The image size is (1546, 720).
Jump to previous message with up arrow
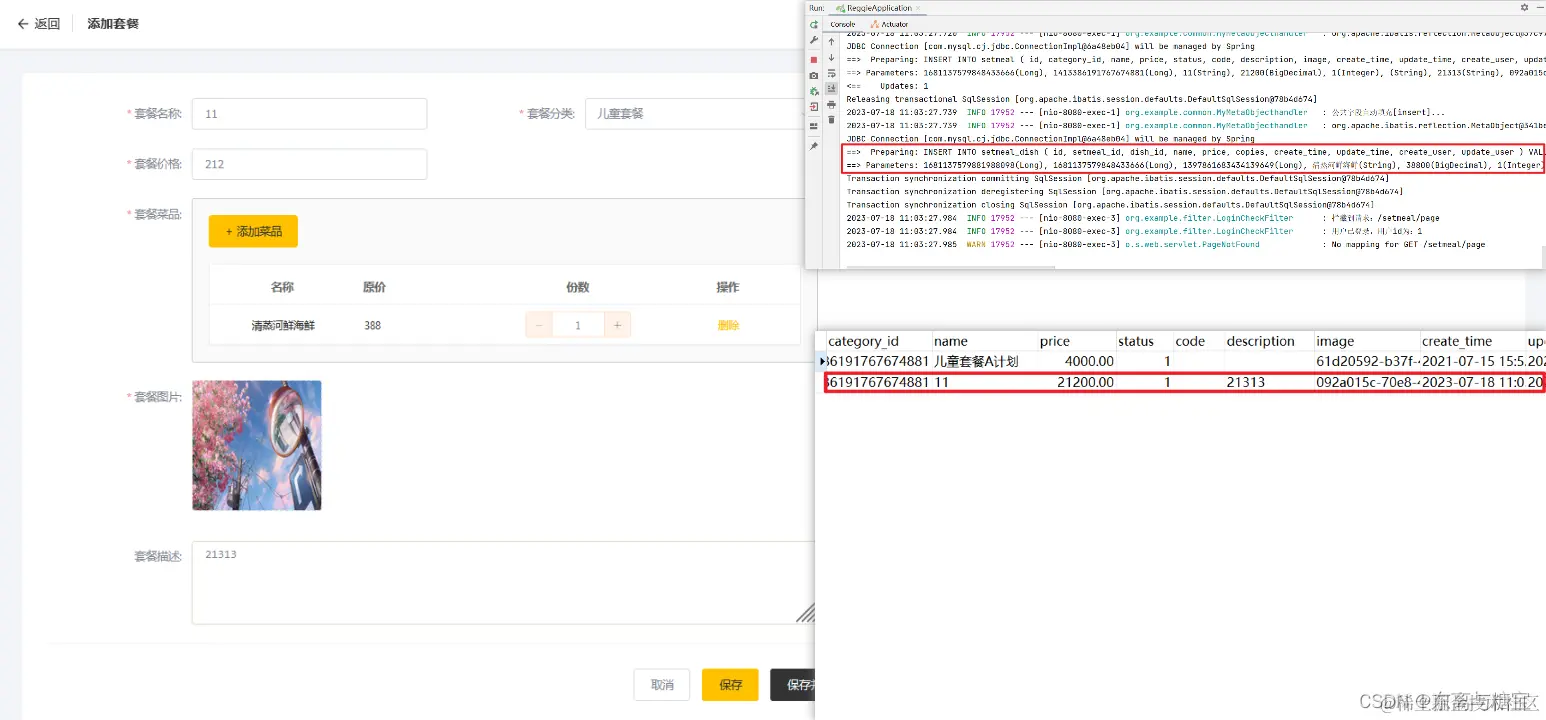tap(831, 40)
